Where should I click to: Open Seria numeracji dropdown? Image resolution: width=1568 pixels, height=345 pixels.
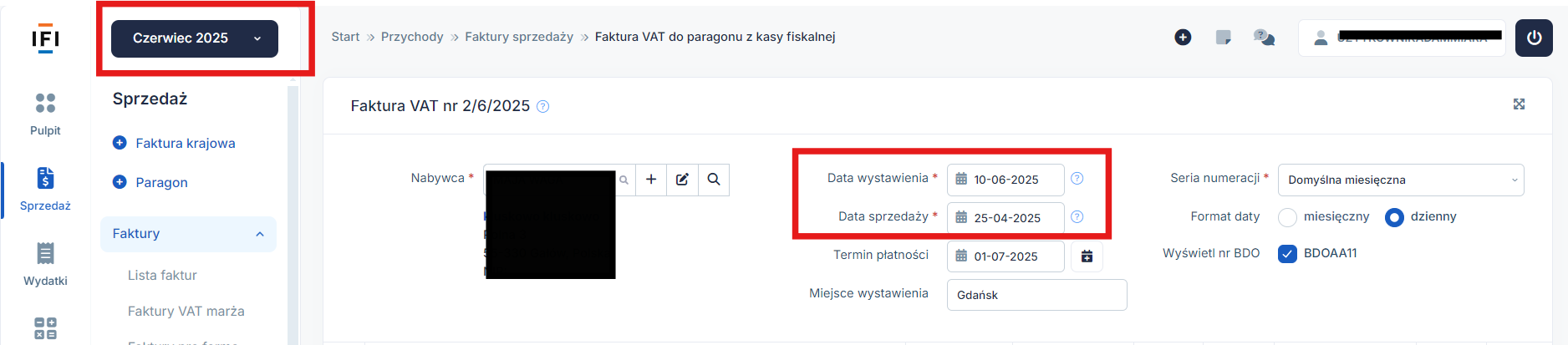point(1401,180)
